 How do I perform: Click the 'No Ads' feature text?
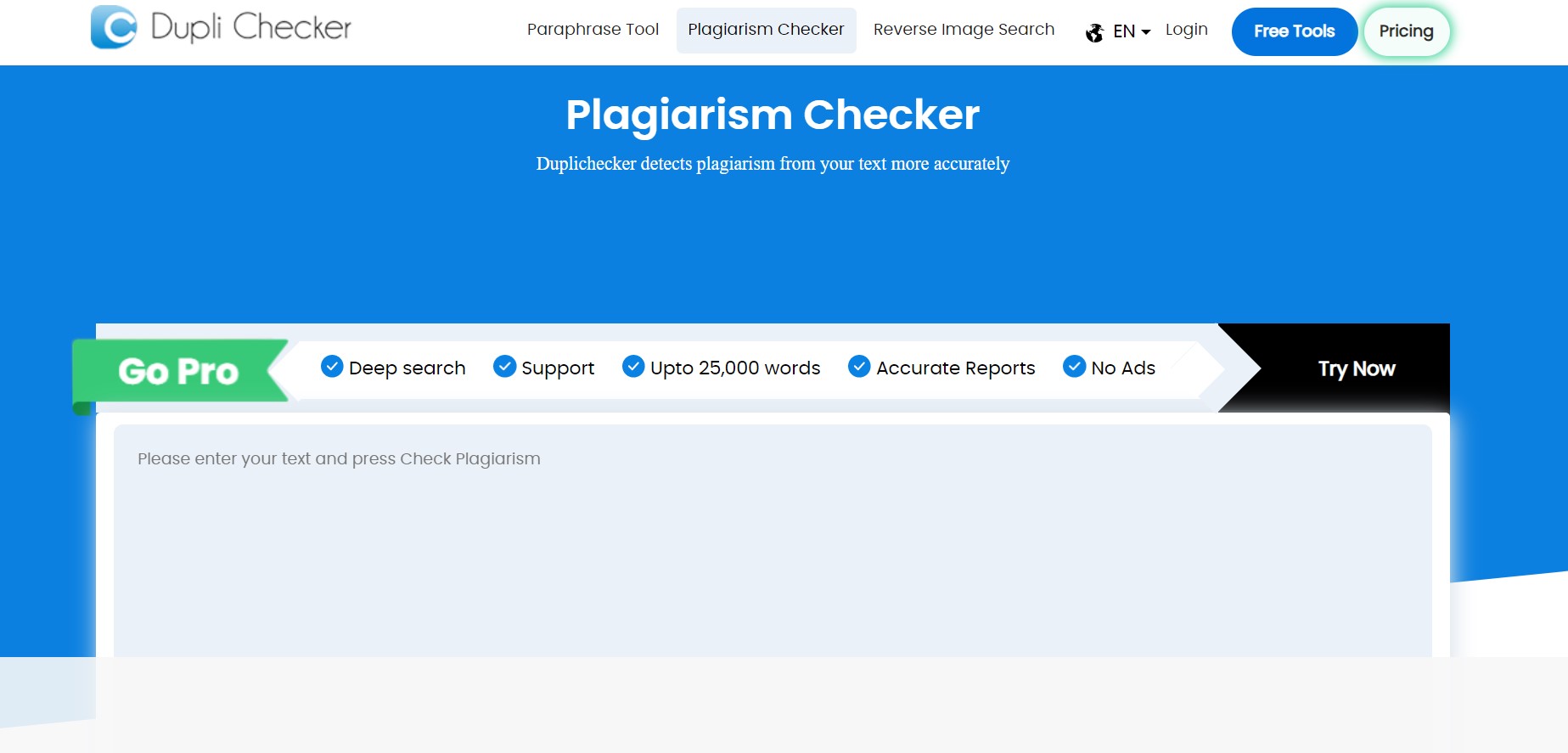pyautogui.click(x=1123, y=368)
